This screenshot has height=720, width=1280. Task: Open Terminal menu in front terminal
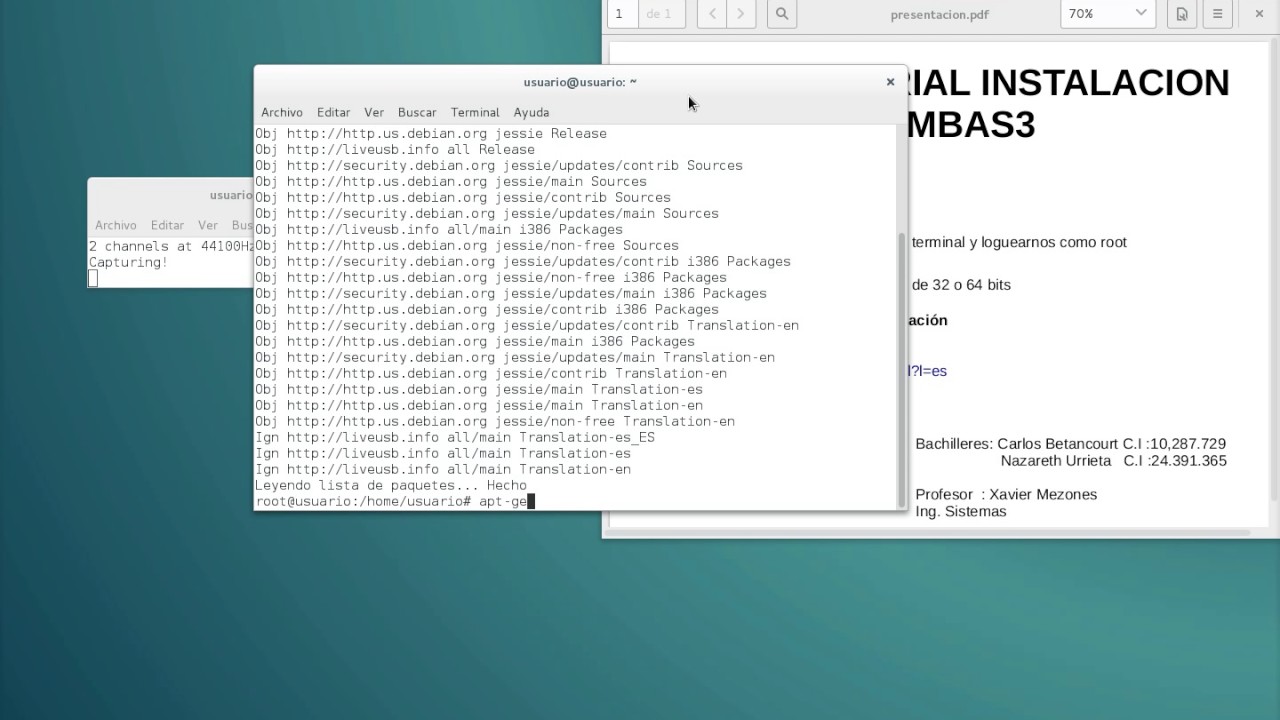(475, 112)
